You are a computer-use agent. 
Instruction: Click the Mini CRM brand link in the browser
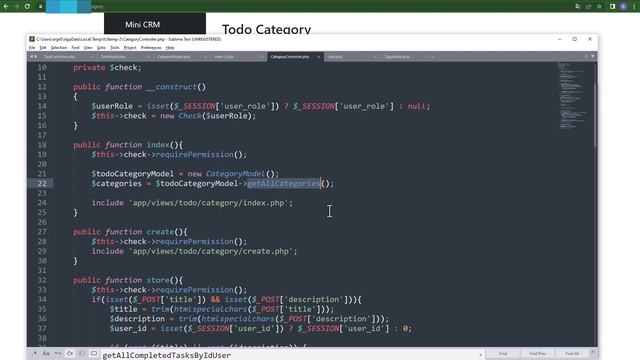pyautogui.click(x=142, y=24)
